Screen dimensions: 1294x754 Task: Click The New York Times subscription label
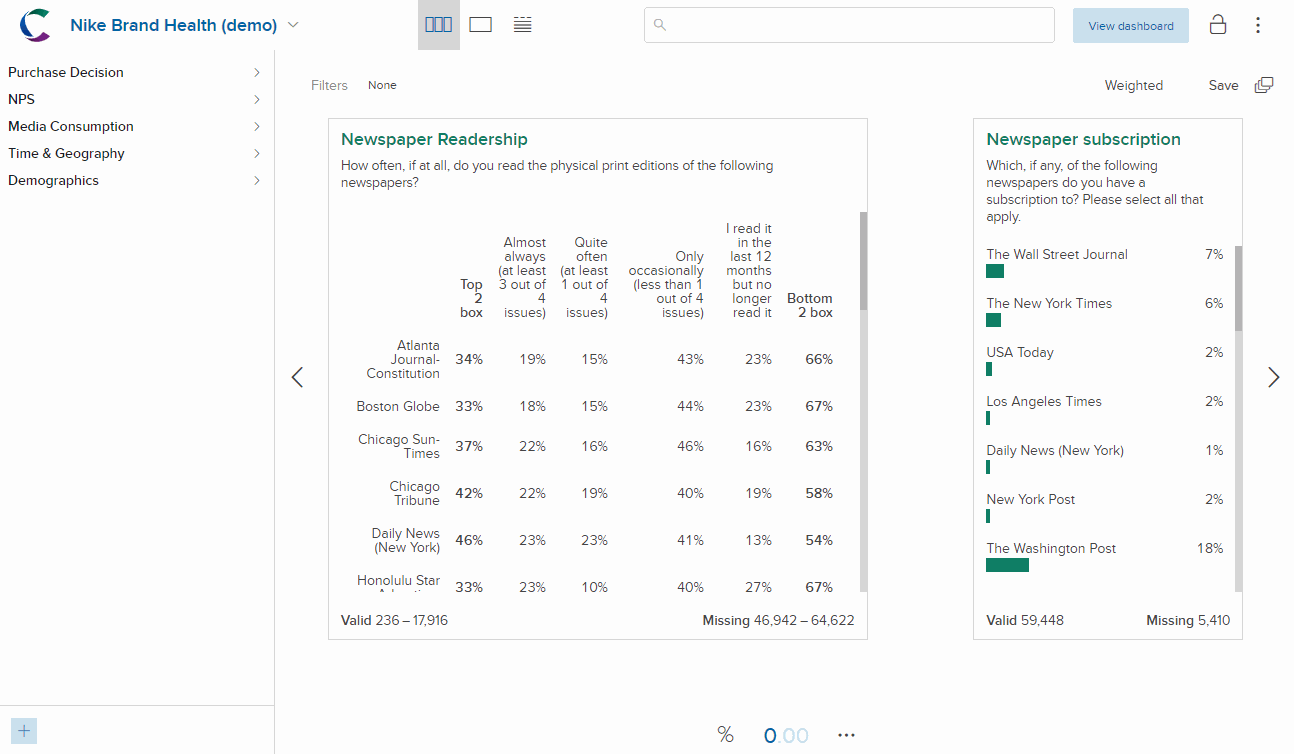(x=1049, y=303)
